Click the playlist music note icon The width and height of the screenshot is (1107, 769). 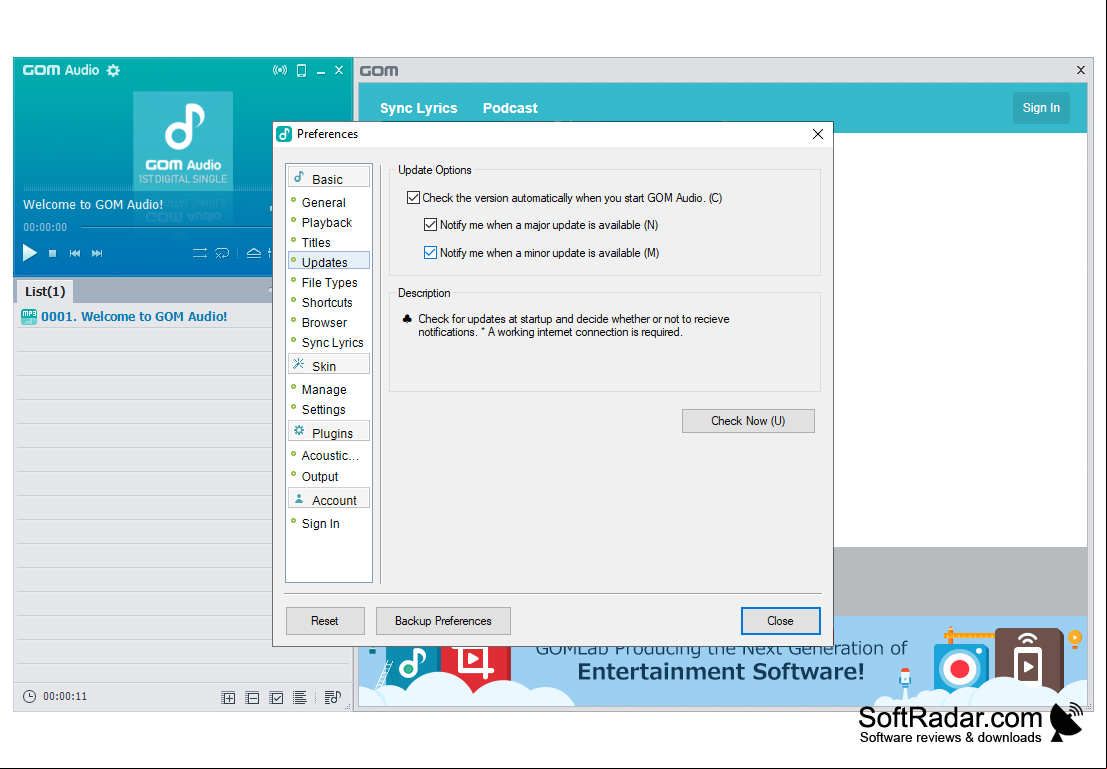[332, 698]
